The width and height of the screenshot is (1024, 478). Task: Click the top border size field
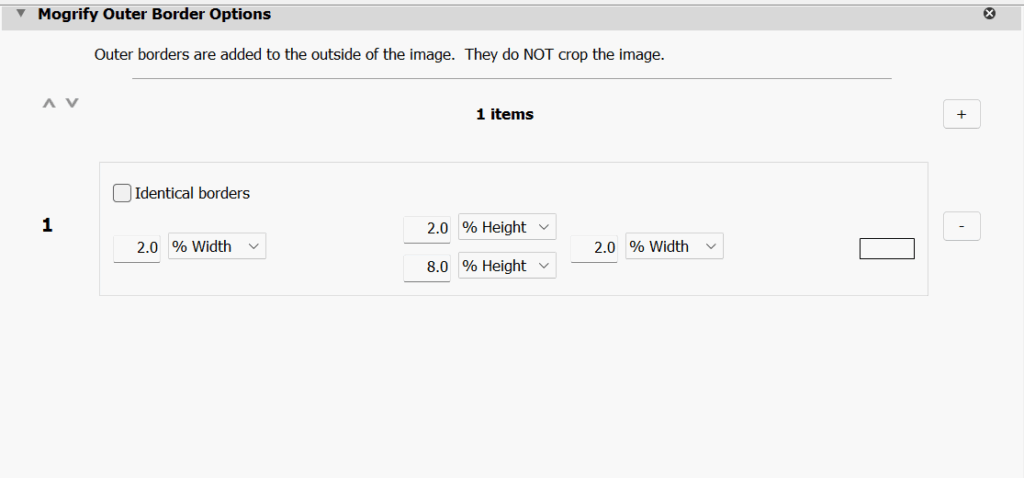pos(427,229)
